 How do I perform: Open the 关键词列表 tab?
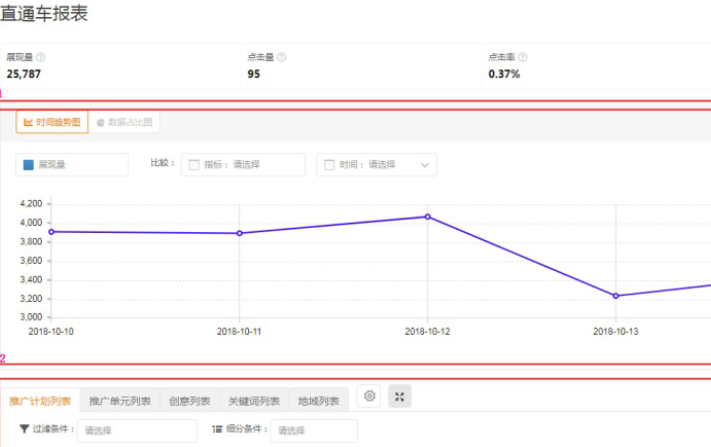[x=253, y=402]
